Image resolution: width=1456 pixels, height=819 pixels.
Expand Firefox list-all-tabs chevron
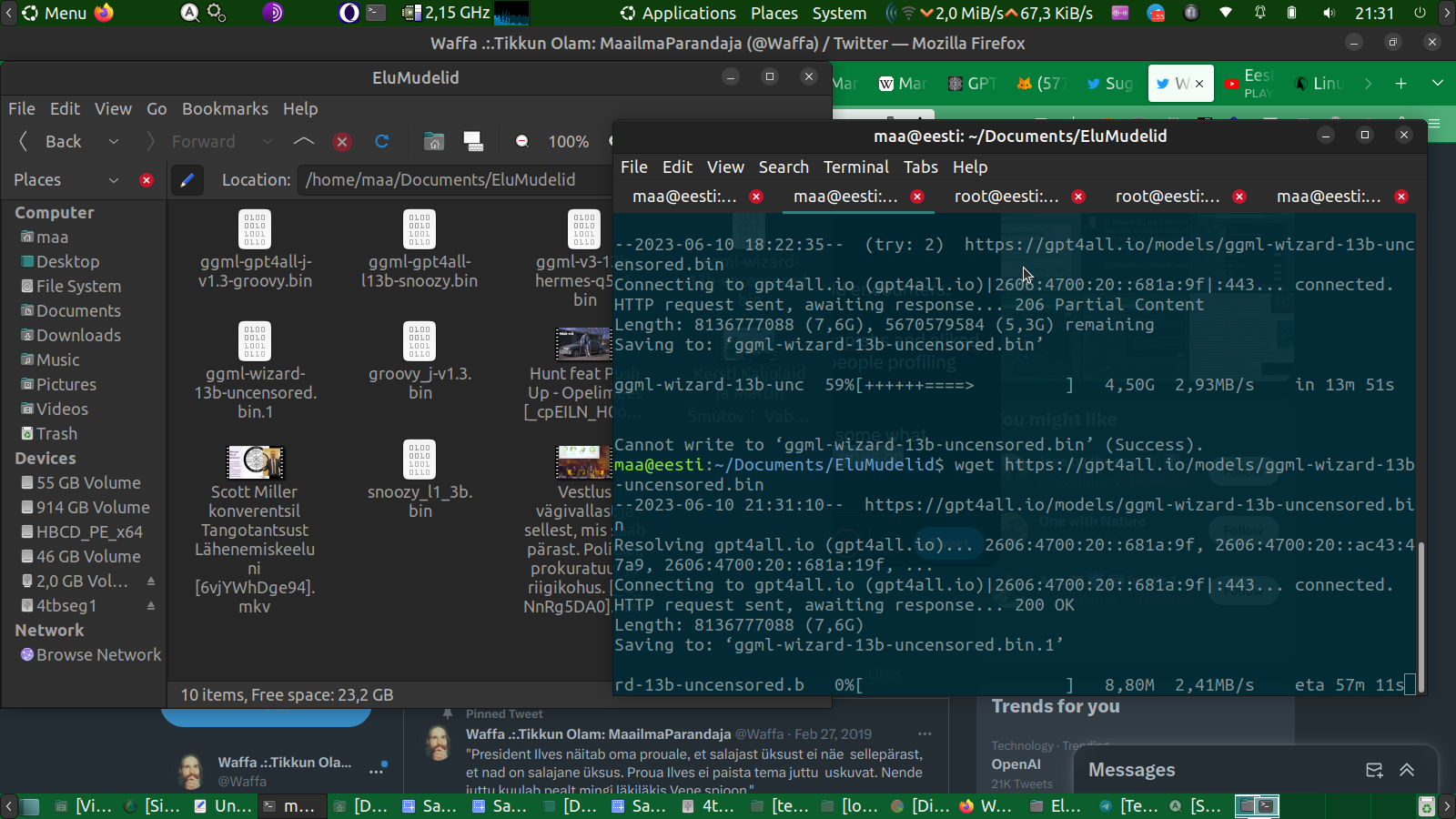[1438, 83]
